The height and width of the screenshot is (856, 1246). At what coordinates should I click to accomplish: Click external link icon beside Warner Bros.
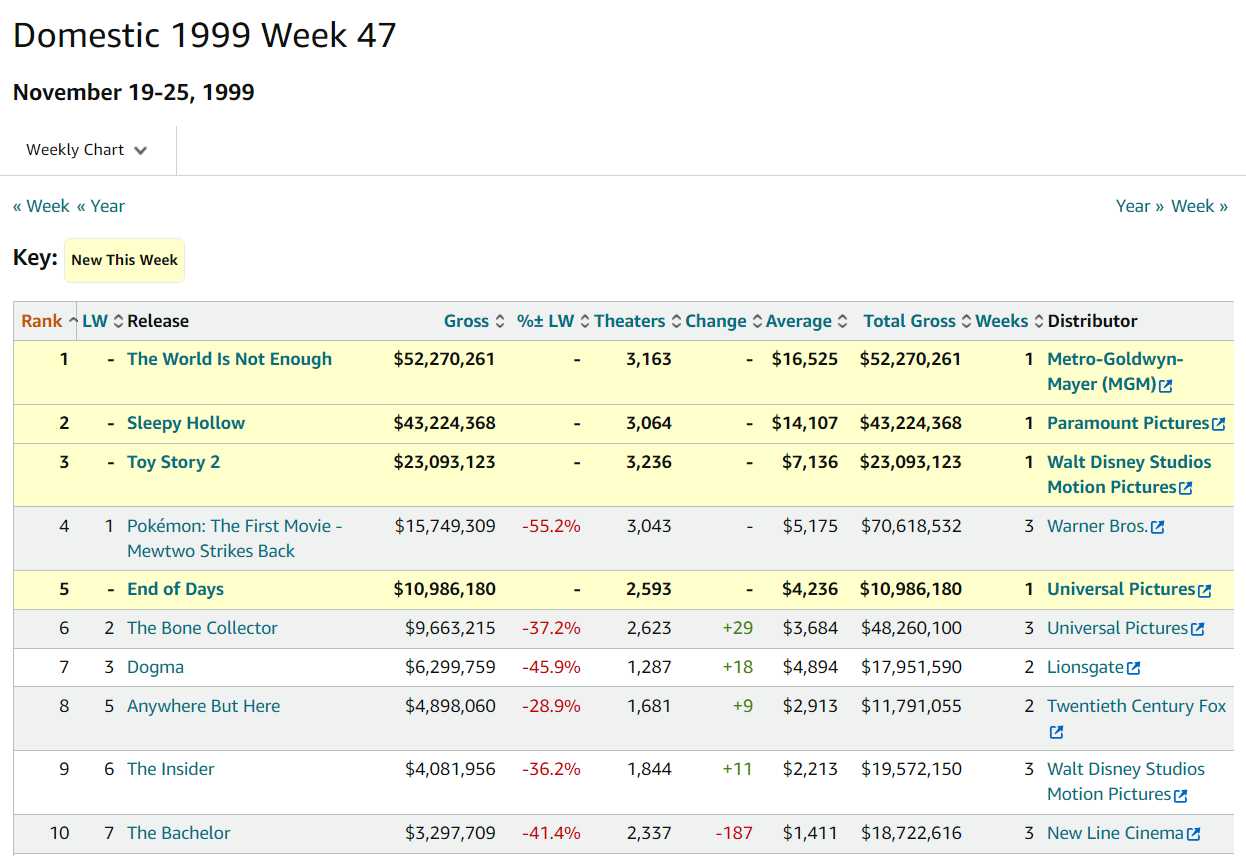[1157, 527]
